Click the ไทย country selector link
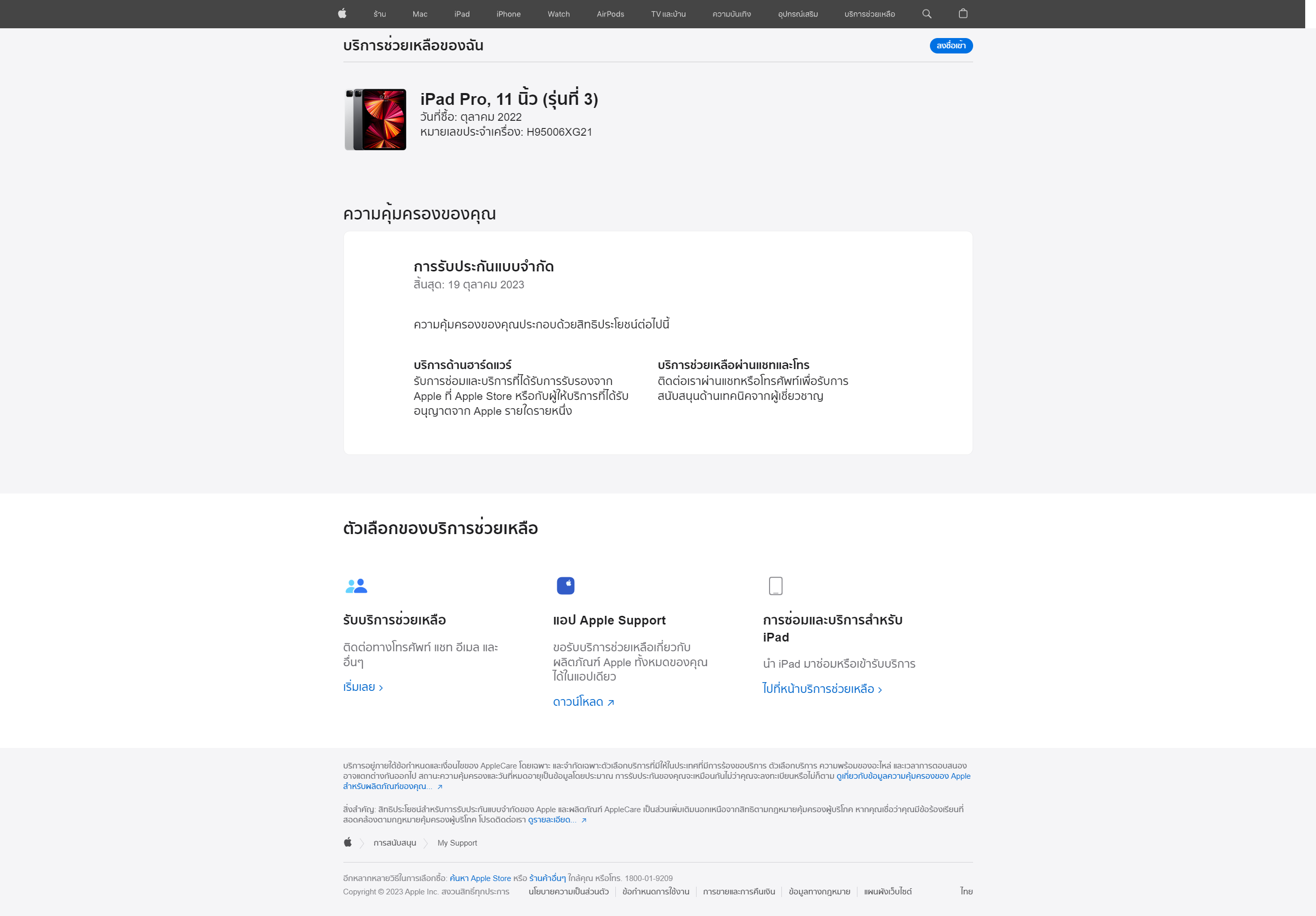 click(x=966, y=891)
